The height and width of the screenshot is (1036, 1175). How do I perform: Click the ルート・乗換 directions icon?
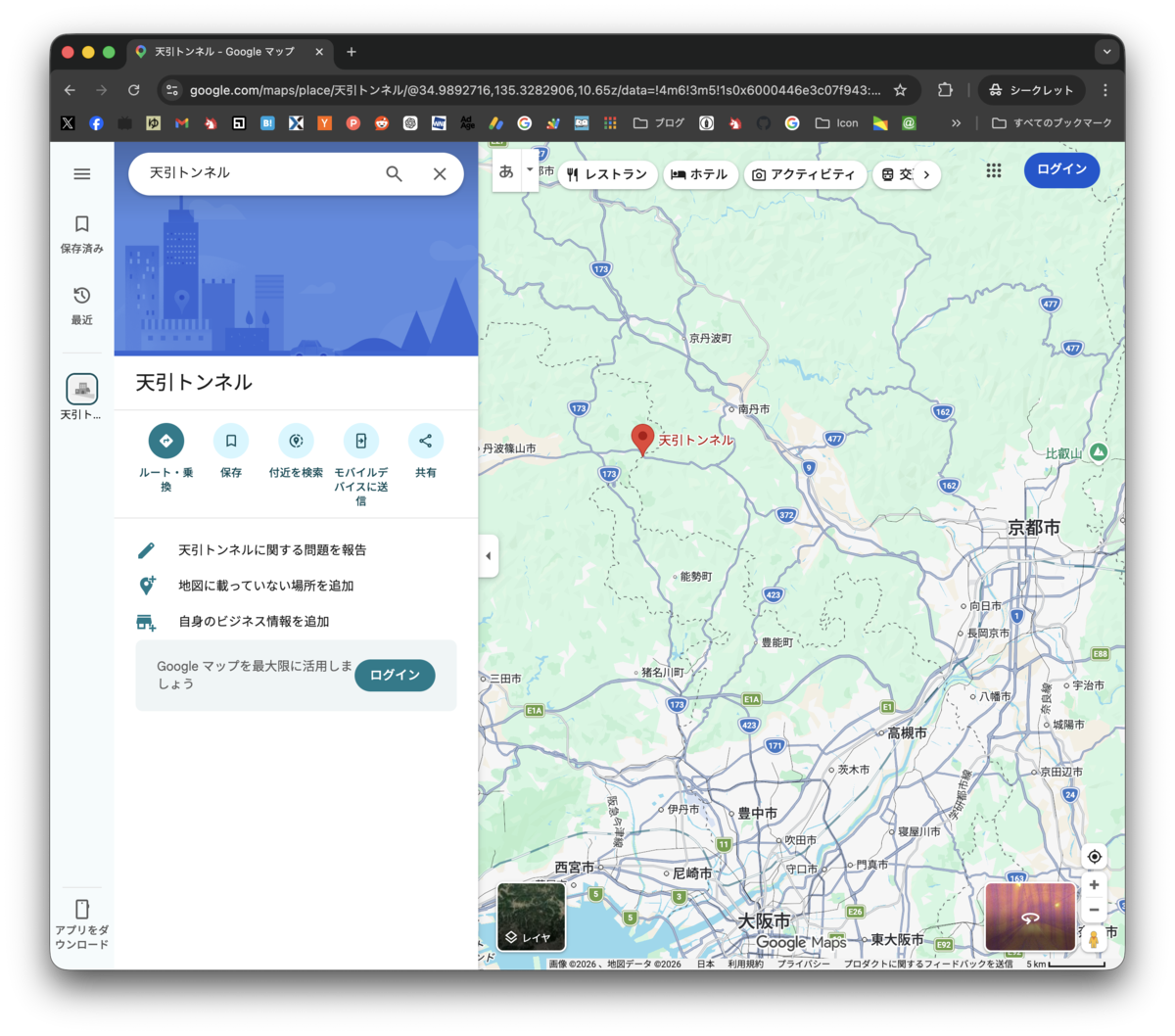[x=166, y=441]
